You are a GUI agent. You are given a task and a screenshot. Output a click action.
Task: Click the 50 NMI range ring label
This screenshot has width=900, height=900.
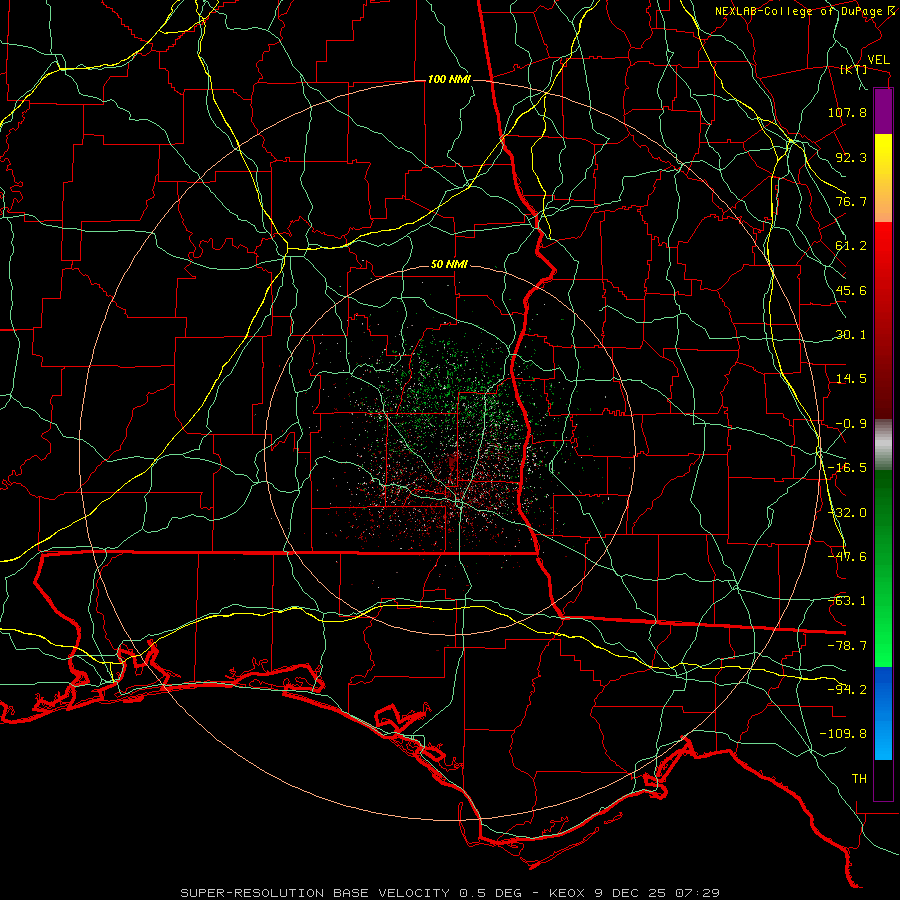[x=449, y=265]
